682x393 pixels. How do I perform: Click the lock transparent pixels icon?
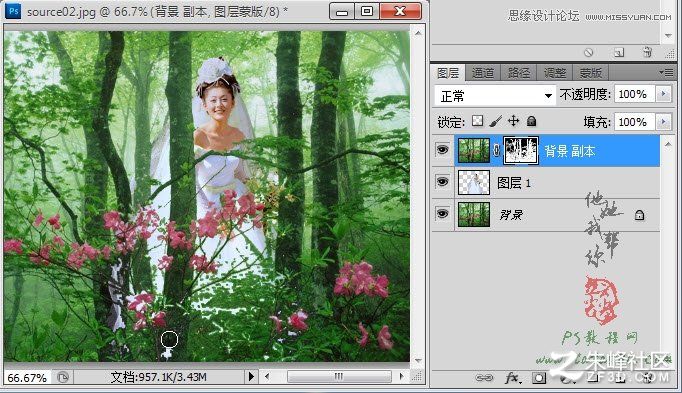pos(478,121)
